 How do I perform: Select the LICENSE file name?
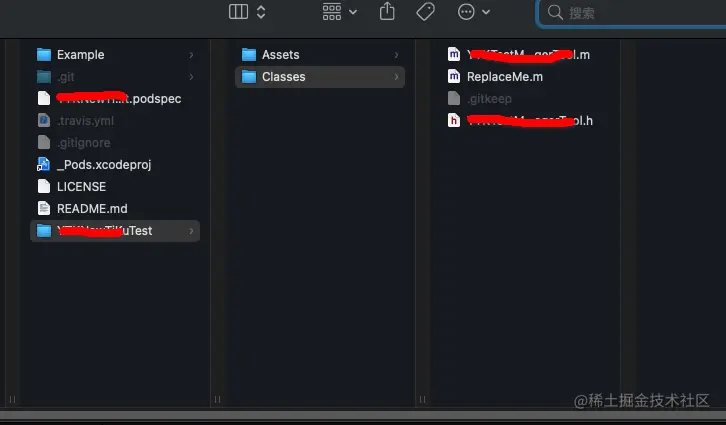pos(81,187)
